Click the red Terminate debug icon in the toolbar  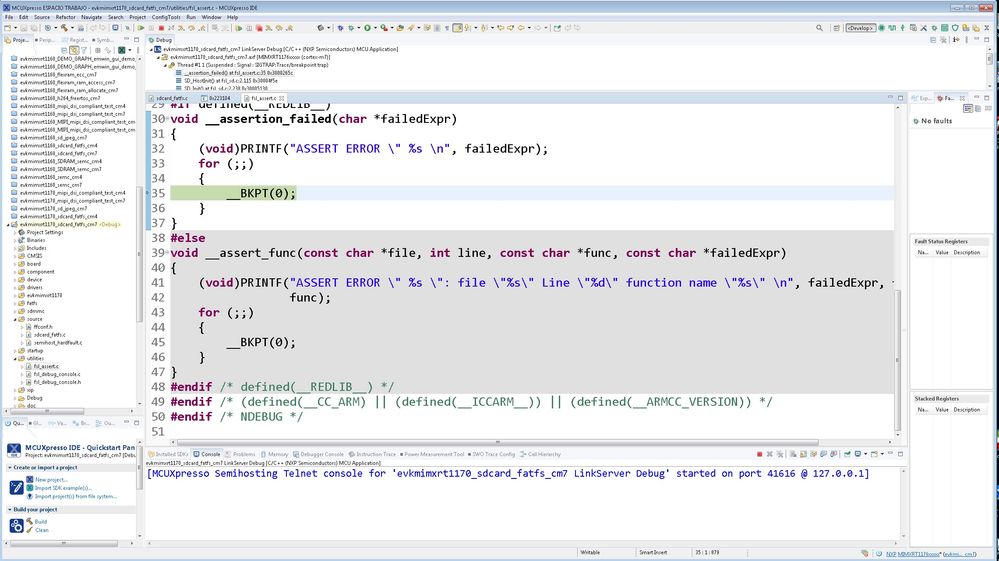161,28
